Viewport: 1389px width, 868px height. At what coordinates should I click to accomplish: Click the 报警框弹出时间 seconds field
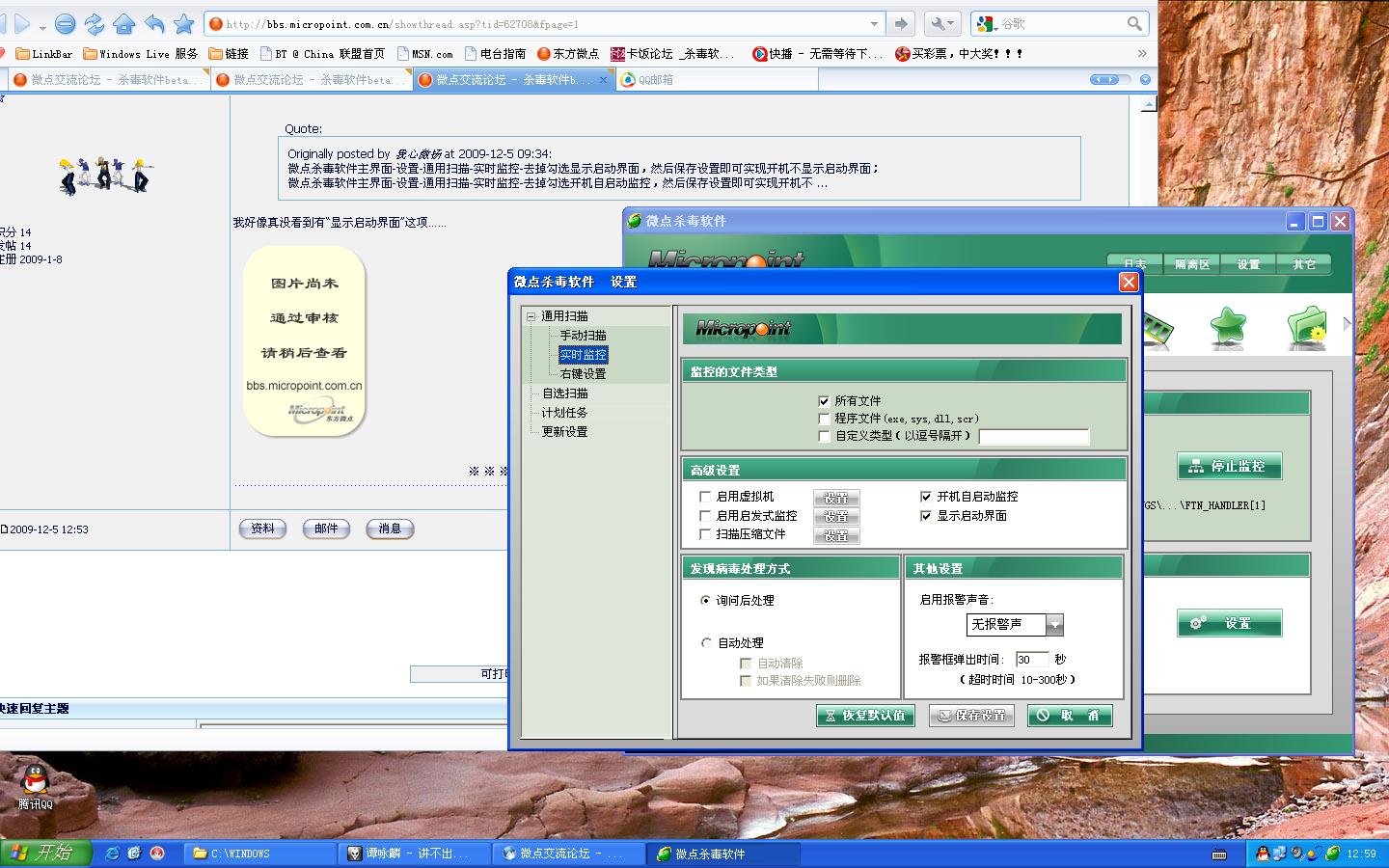coord(1032,660)
